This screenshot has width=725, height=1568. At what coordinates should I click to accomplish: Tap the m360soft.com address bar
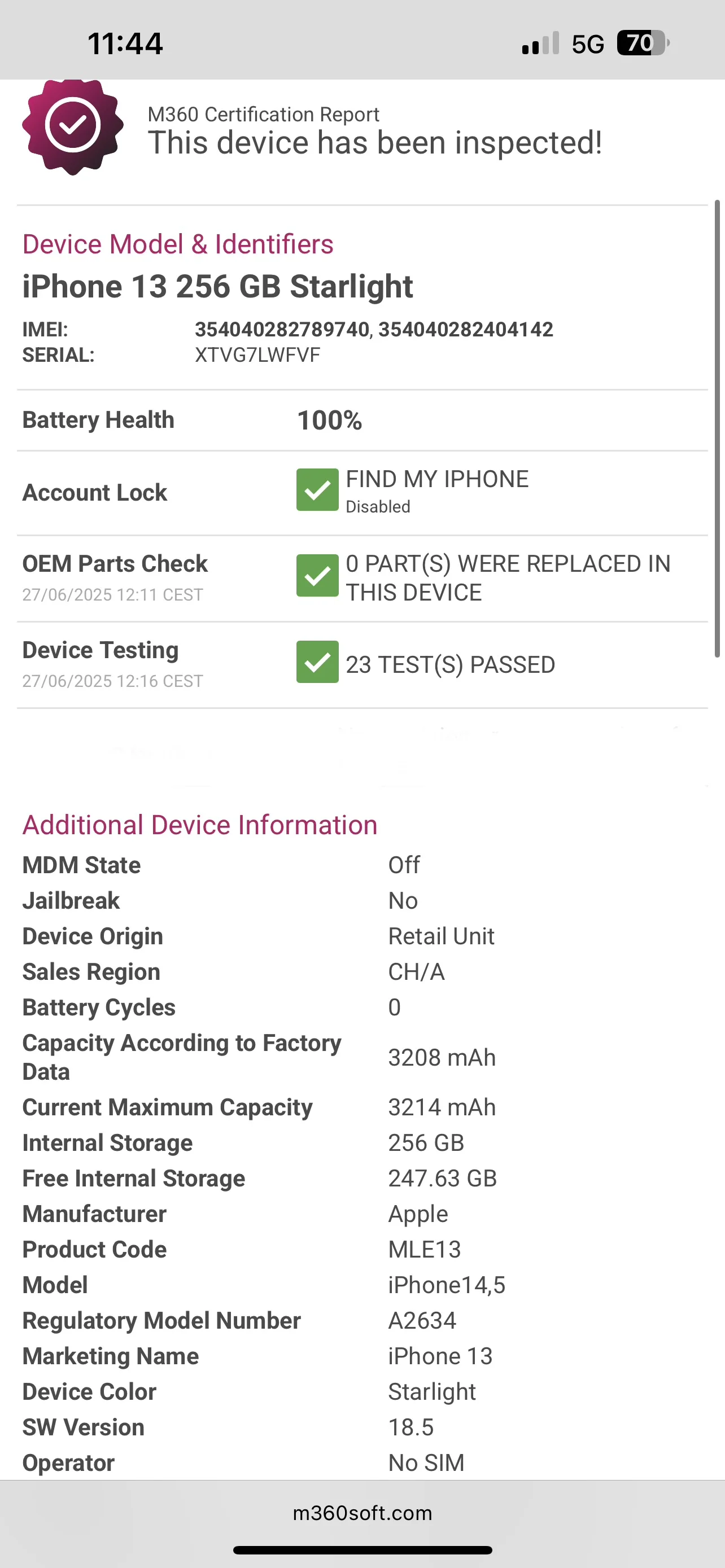pyautogui.click(x=362, y=1513)
